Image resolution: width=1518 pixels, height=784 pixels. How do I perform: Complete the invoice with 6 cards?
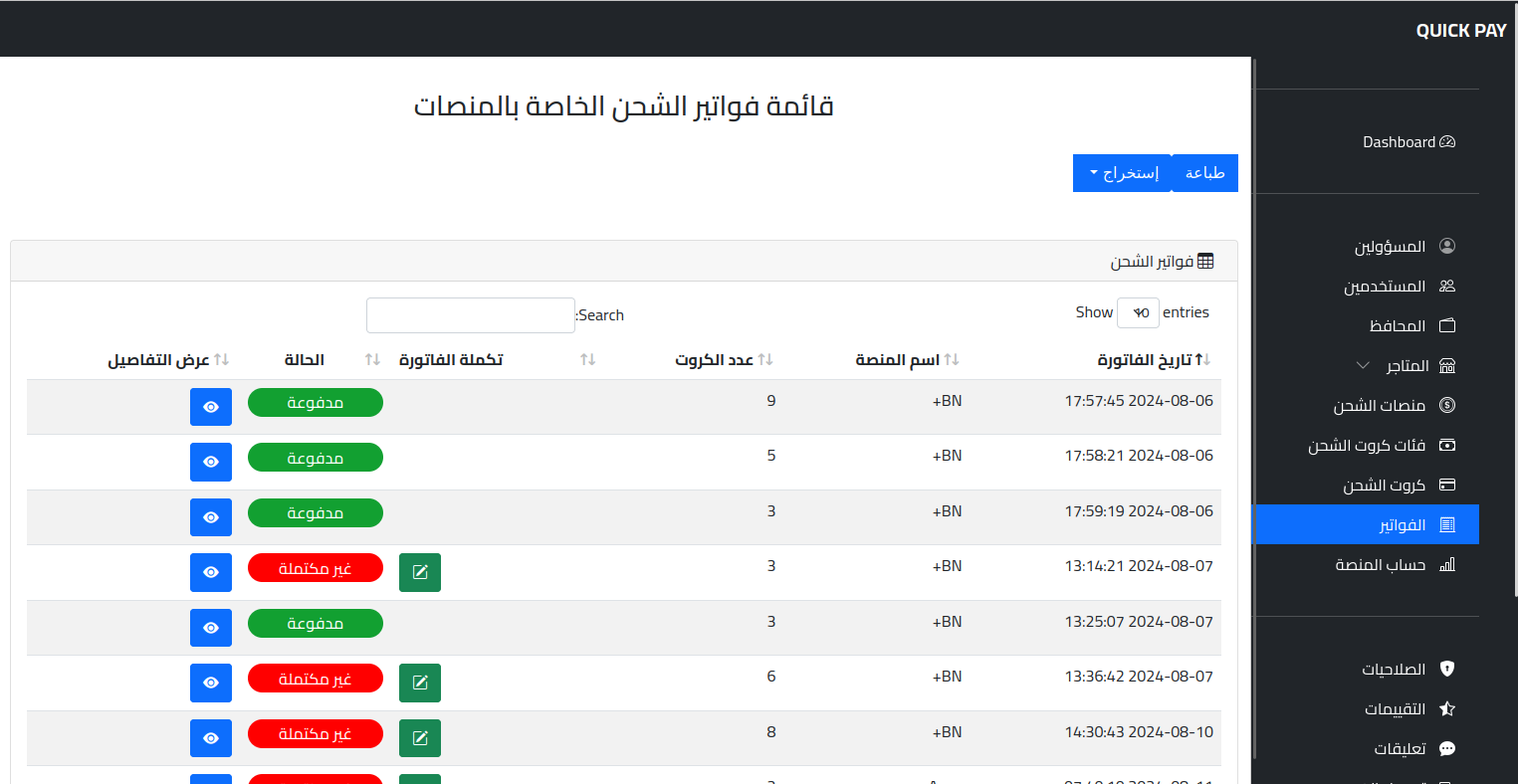coord(419,683)
